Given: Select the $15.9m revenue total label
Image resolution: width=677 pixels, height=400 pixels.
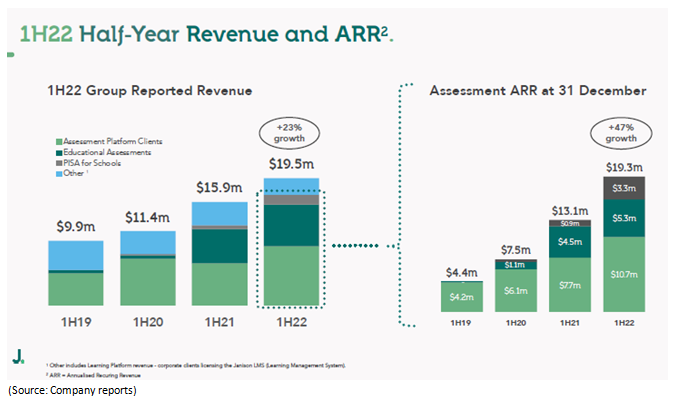Looking at the screenshot, I should (219, 188).
